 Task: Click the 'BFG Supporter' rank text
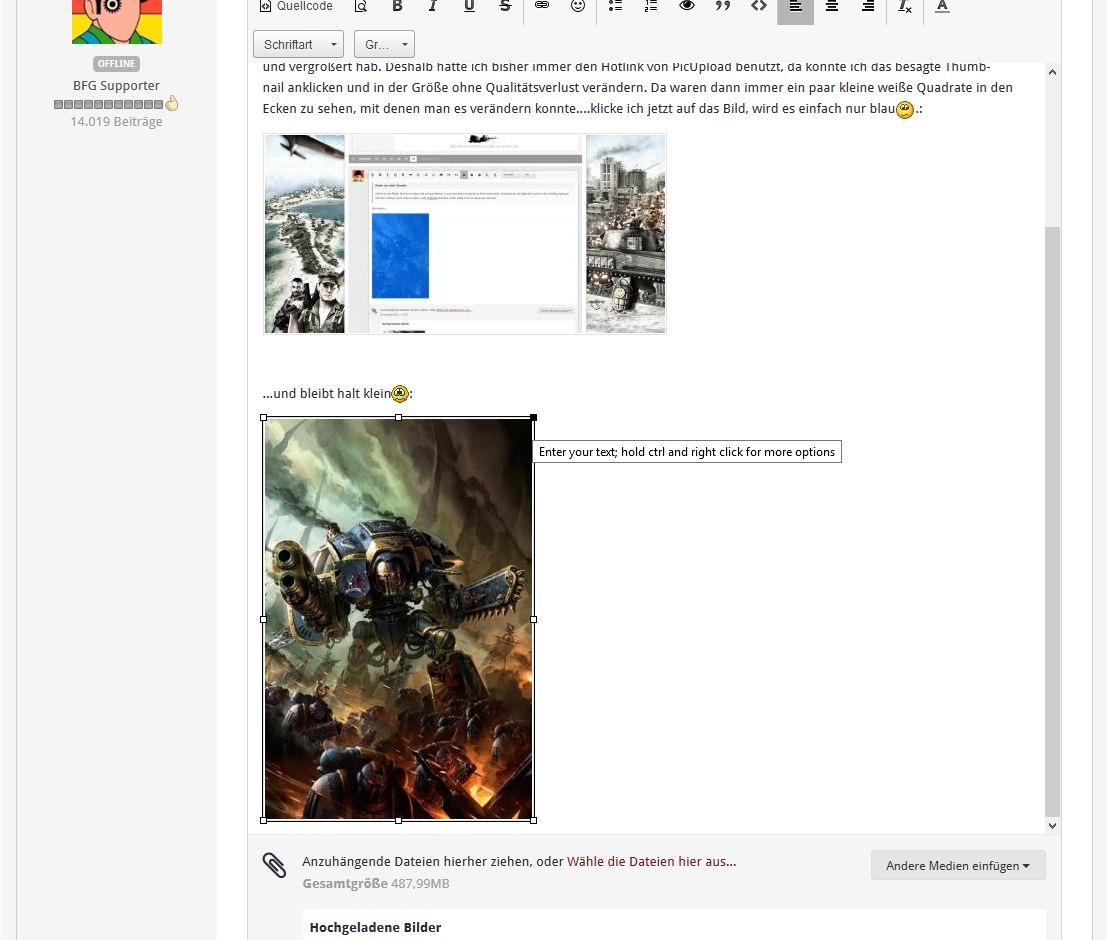[116, 85]
